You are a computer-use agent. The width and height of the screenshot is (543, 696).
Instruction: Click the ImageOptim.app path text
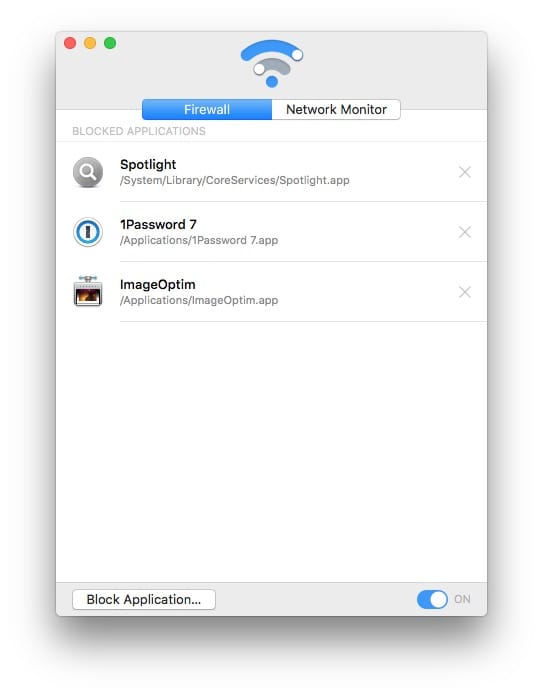[199, 300]
